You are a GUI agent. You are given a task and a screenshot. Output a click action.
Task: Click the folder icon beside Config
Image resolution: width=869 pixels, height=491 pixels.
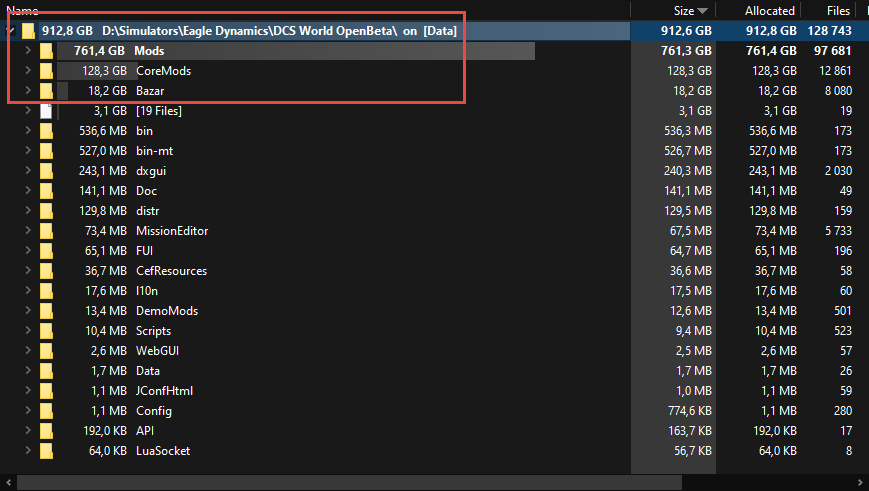point(47,411)
